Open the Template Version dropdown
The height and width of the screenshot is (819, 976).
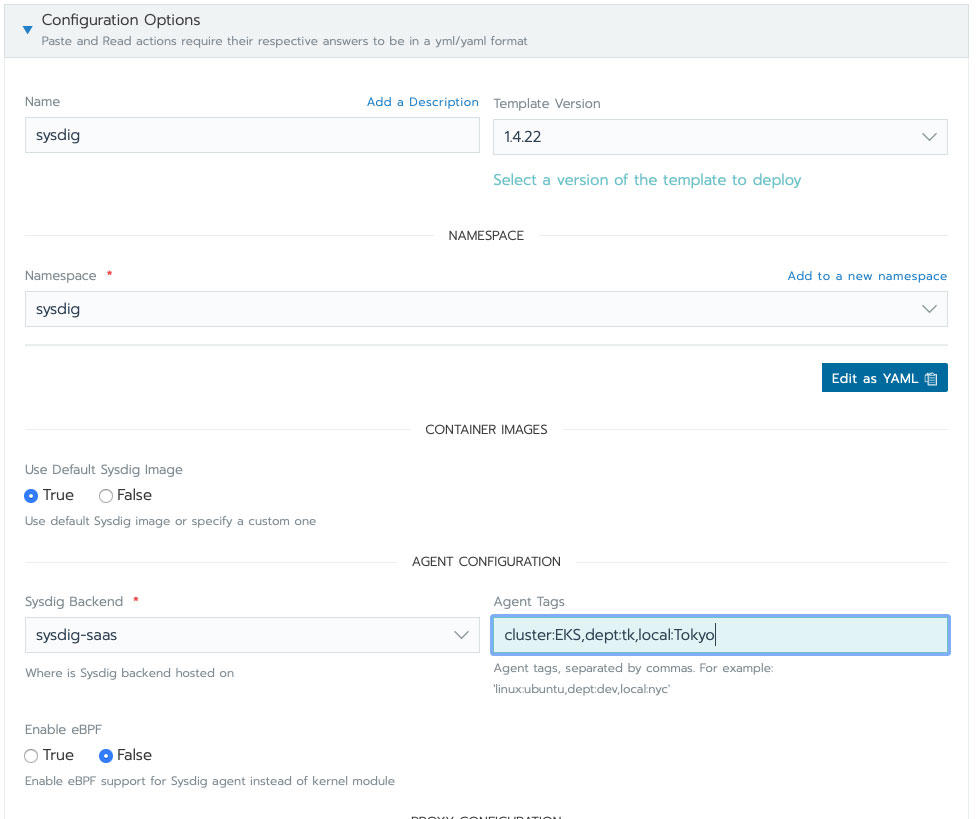pos(720,137)
